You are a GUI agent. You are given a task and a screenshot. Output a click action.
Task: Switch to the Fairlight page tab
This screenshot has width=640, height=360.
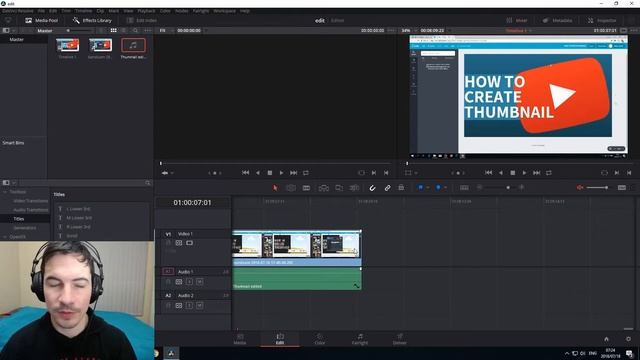click(x=360, y=339)
